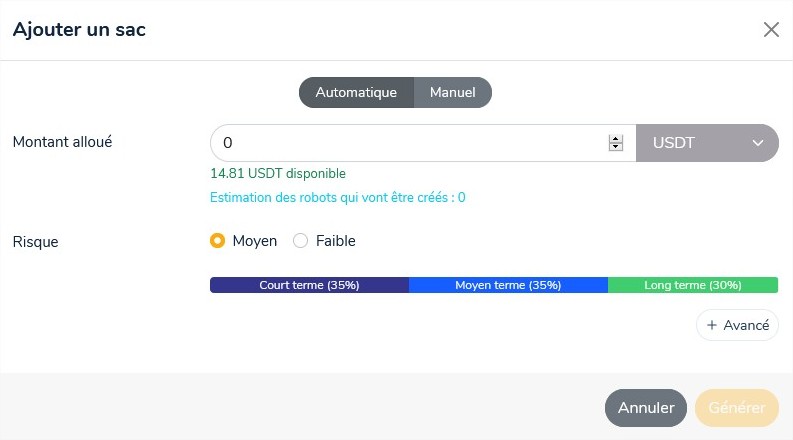Click the Montant alloué label
The height and width of the screenshot is (440, 793).
pyautogui.click(x=62, y=142)
